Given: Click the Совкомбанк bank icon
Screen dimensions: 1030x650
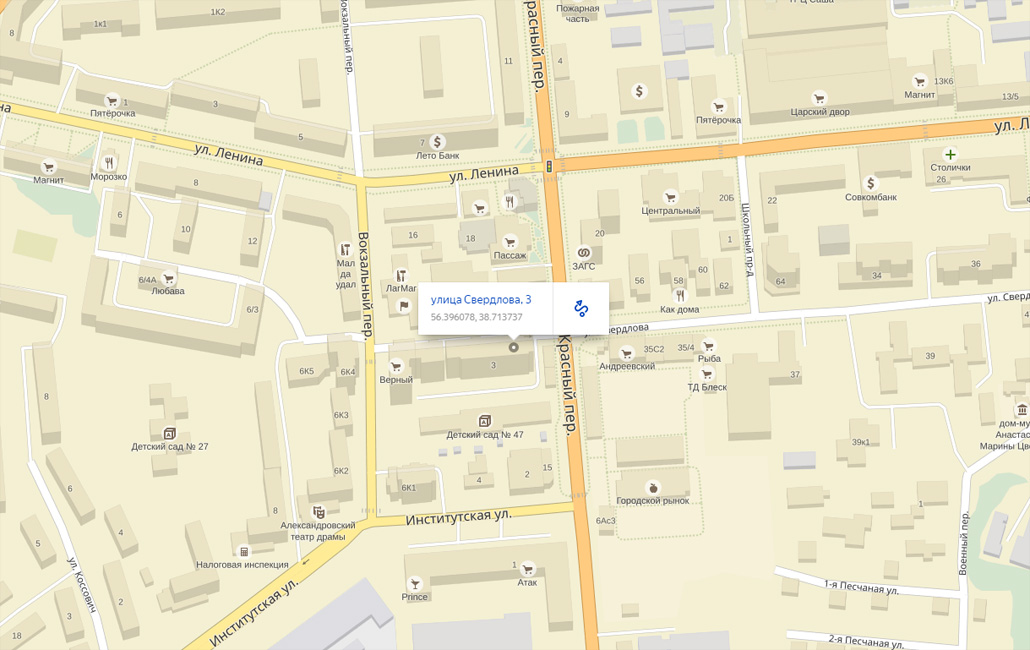Looking at the screenshot, I should 870,183.
